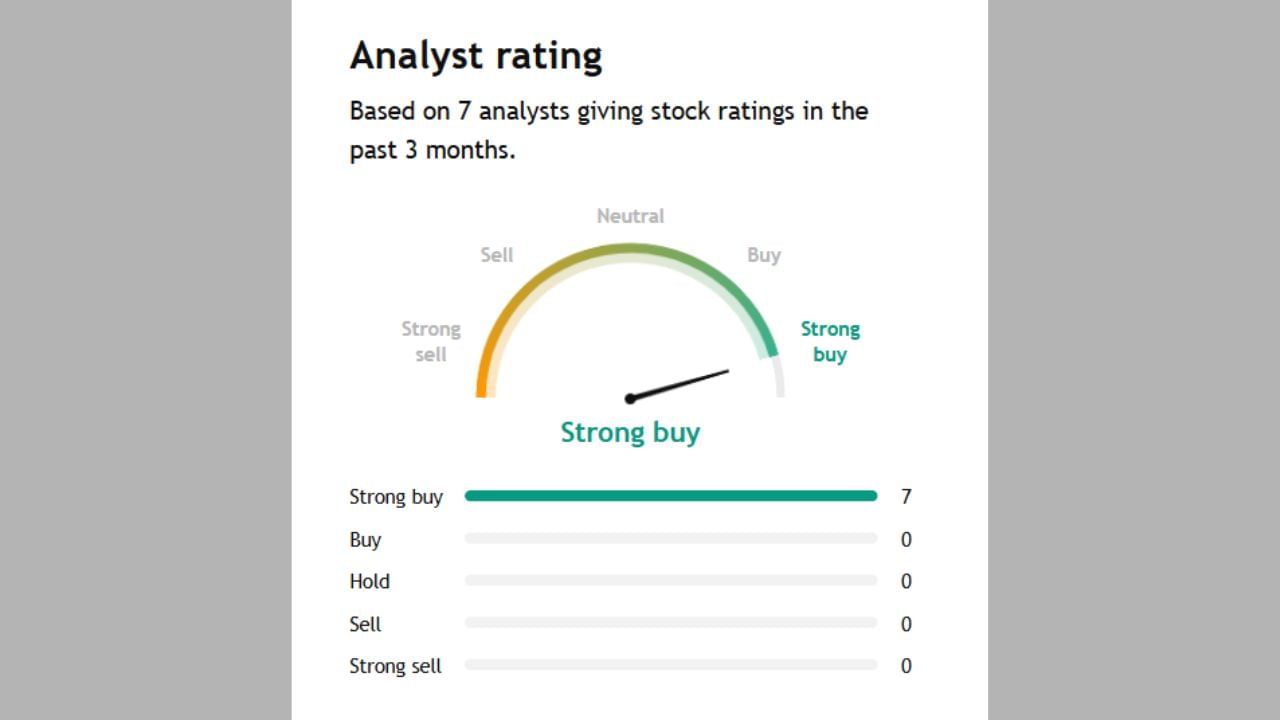Click the Sell row label in ratings breakdown
Screen dimensions: 1280x720
click(x=365, y=624)
